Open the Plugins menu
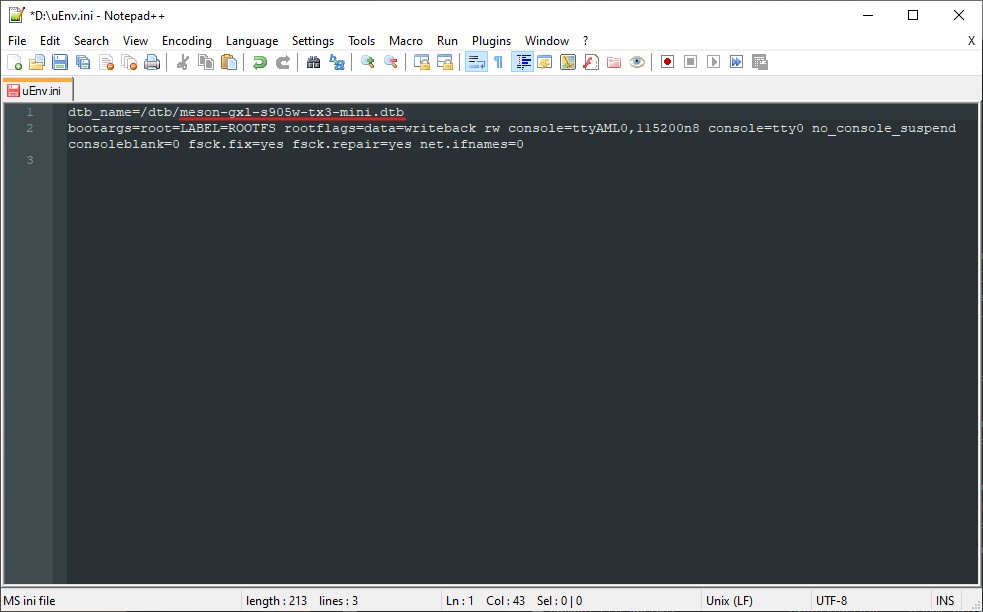 pyautogui.click(x=491, y=41)
